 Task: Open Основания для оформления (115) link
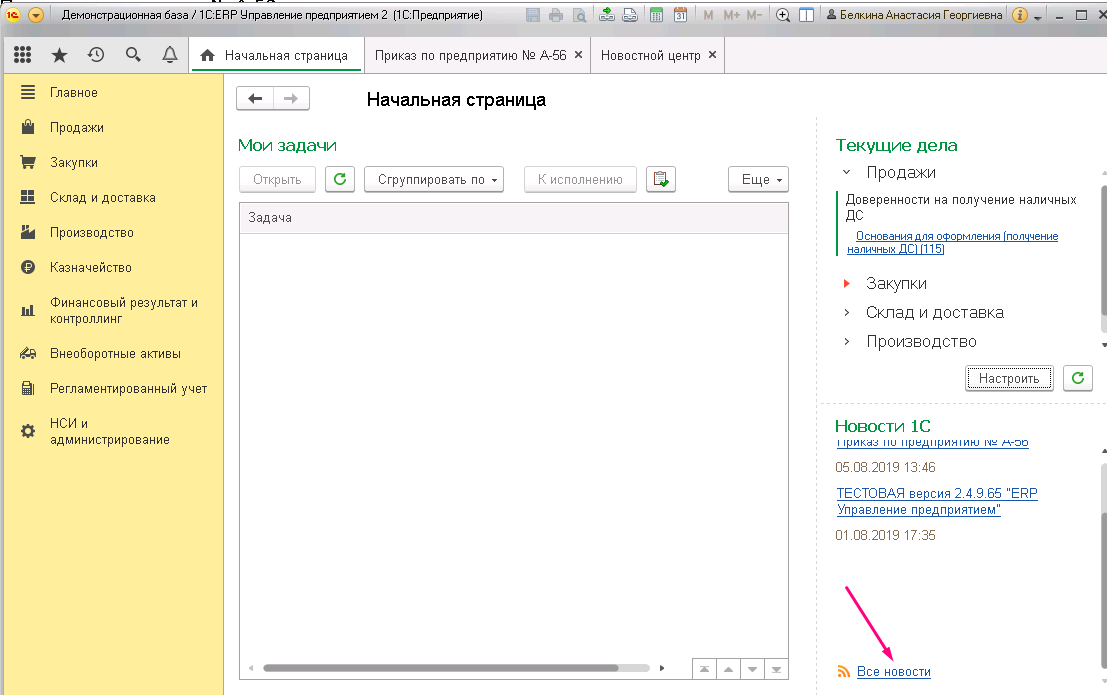coord(952,242)
